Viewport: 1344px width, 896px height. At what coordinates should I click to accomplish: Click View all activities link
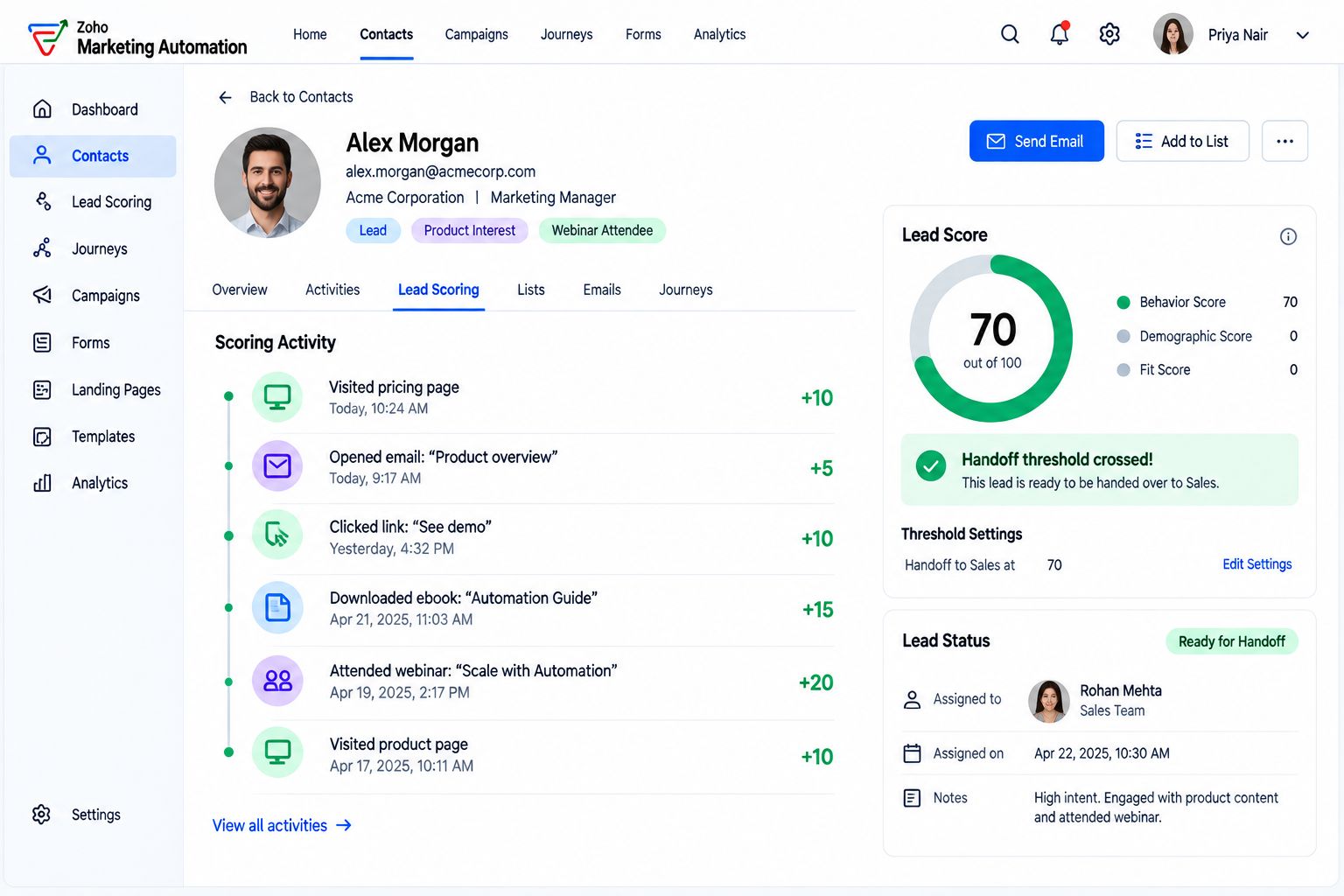[282, 825]
